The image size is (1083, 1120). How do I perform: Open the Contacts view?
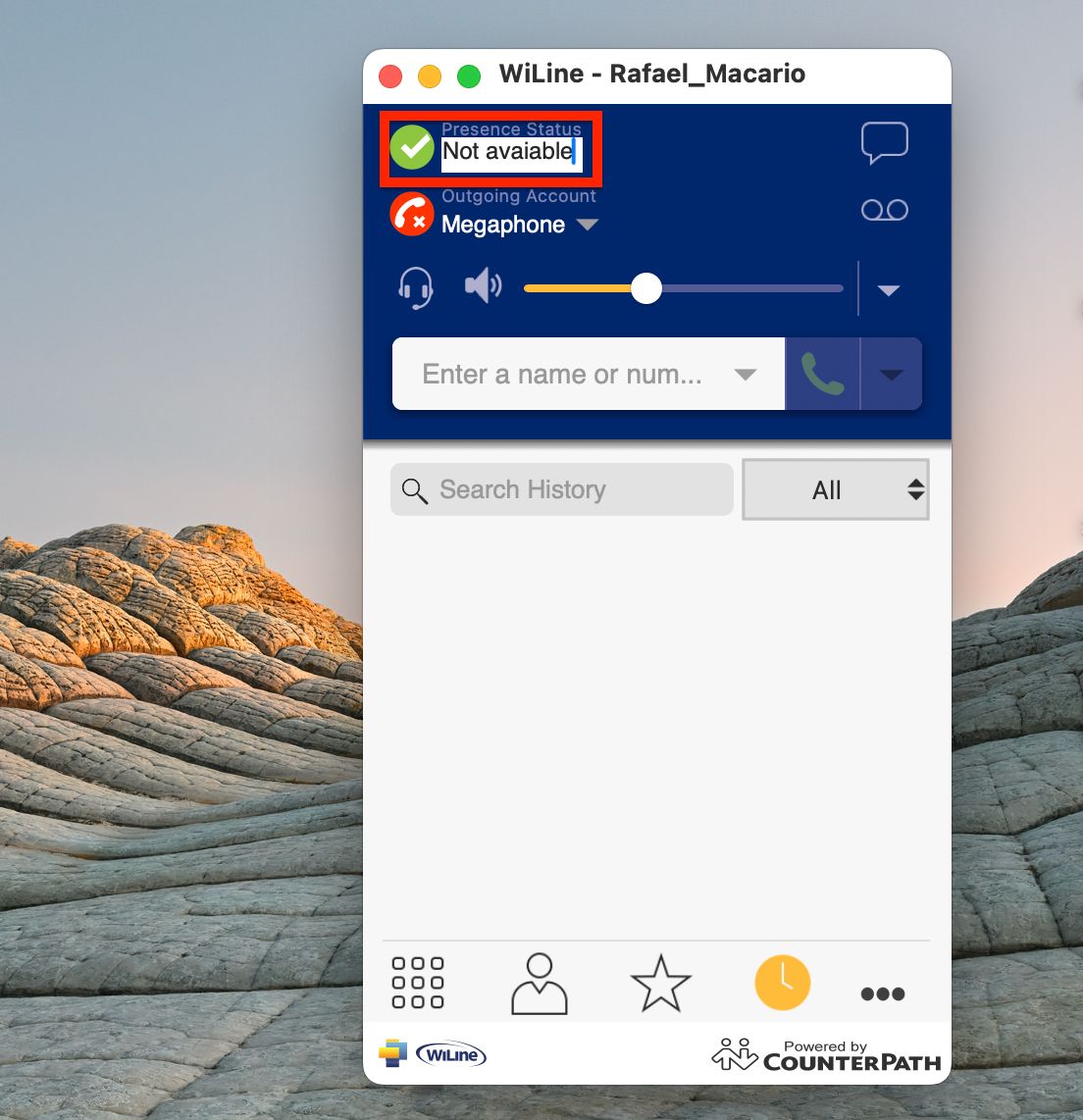coord(539,982)
